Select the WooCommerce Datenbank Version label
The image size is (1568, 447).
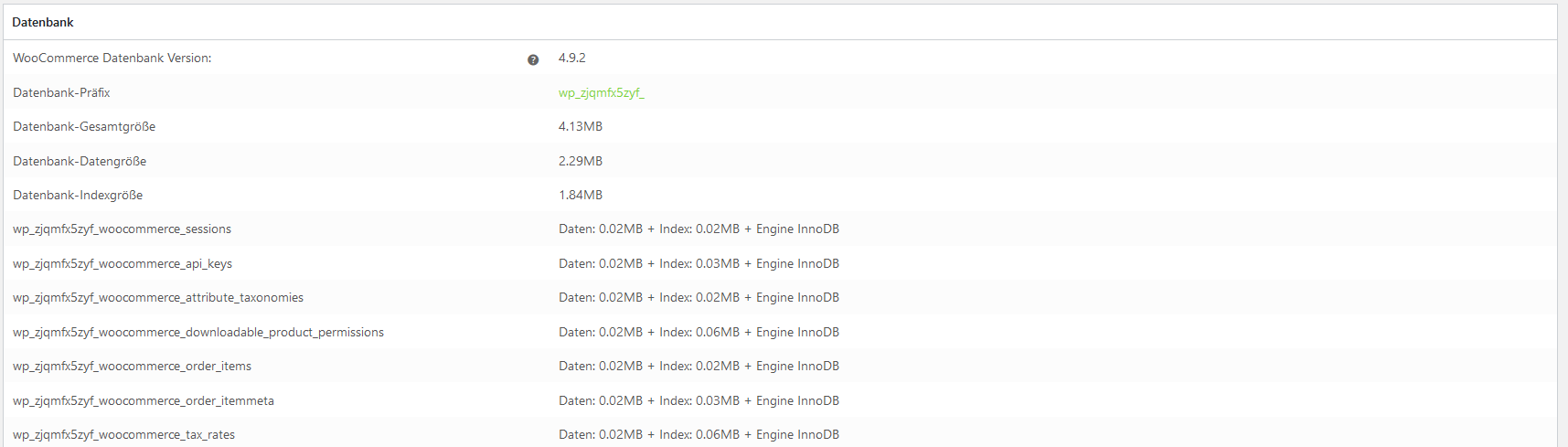pos(112,58)
